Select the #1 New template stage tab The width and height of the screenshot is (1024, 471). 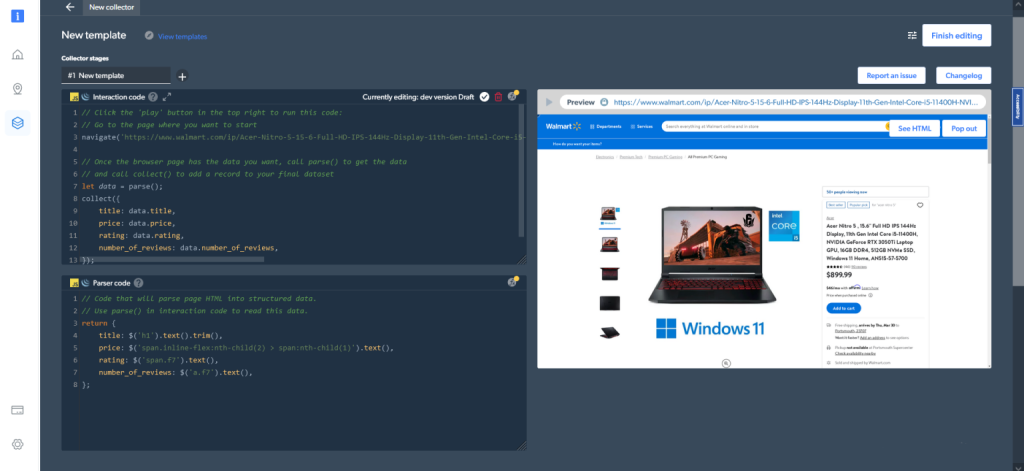pyautogui.click(x=116, y=76)
